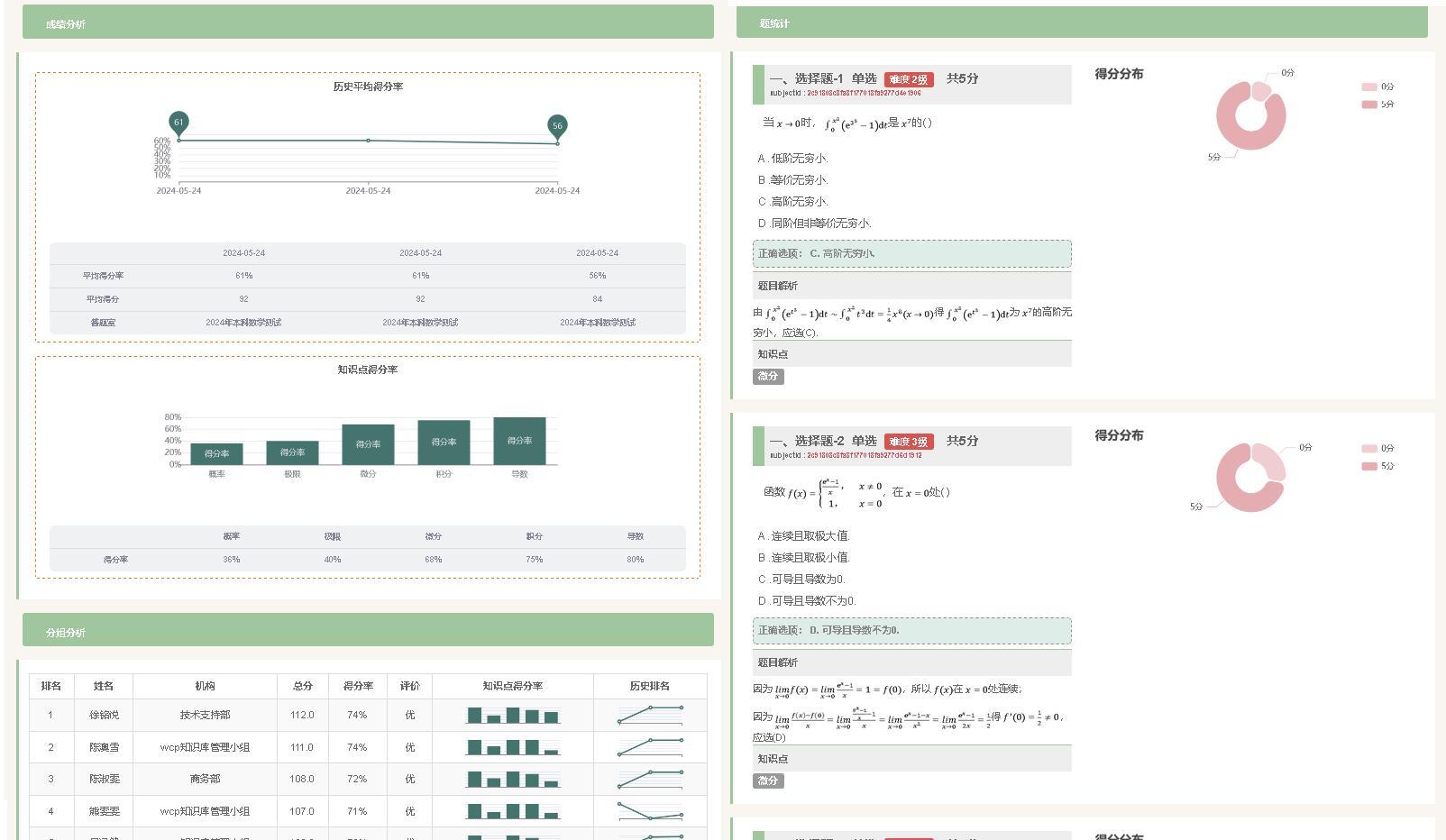This screenshot has width=1446, height=840.
Task: Click the 36% 概率 score rate cell
Action: pyautogui.click(x=232, y=560)
